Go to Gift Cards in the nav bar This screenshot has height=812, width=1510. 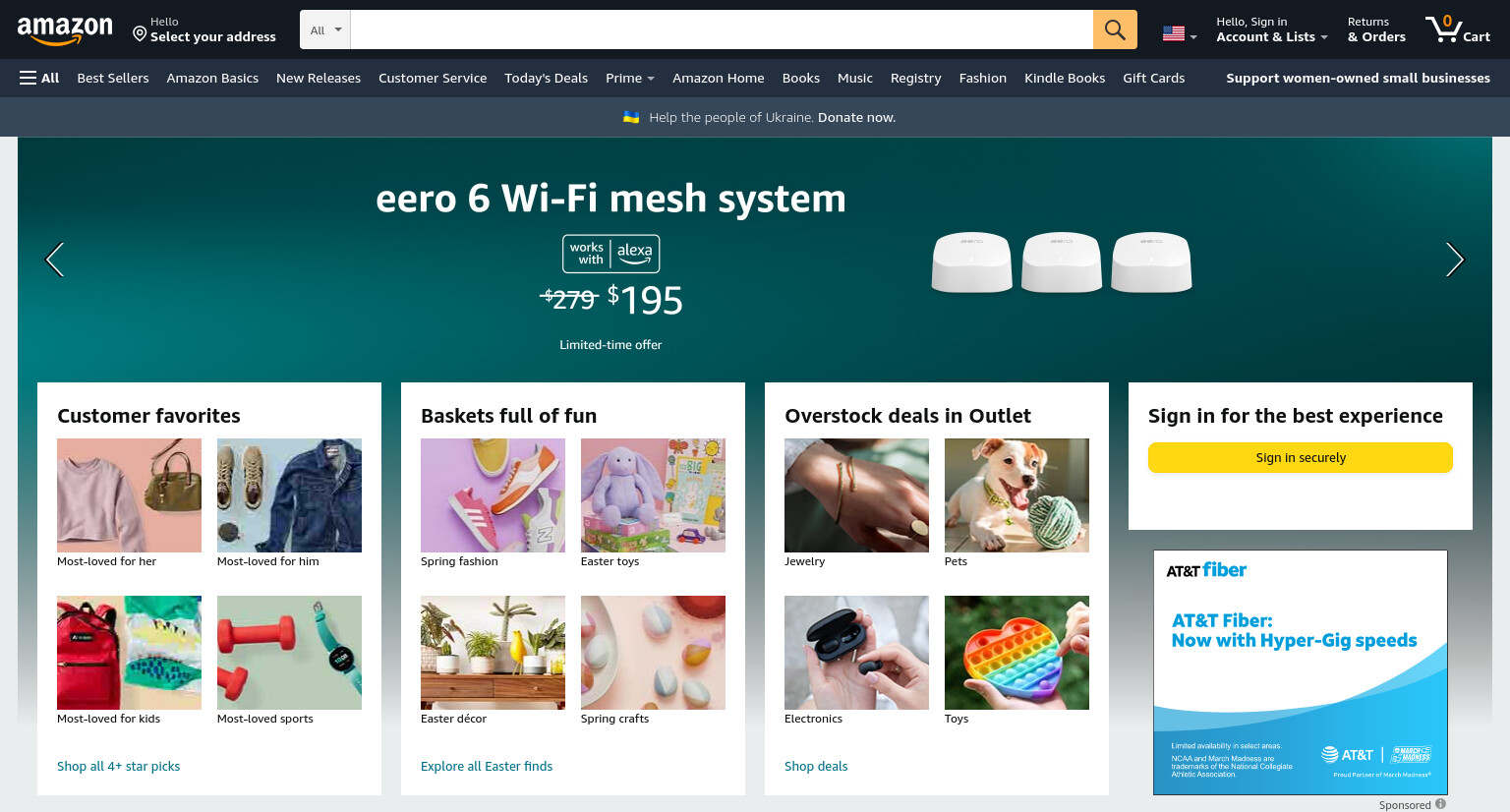pyautogui.click(x=1153, y=78)
